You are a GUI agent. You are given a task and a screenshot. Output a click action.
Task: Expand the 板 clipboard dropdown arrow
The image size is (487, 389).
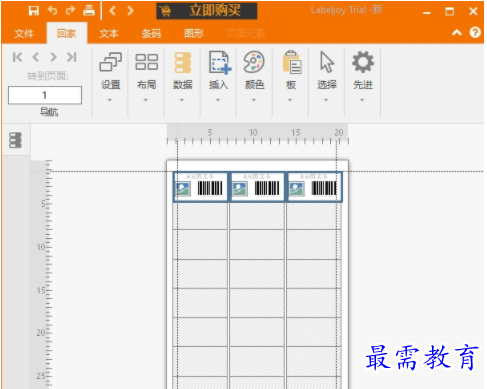(x=290, y=100)
